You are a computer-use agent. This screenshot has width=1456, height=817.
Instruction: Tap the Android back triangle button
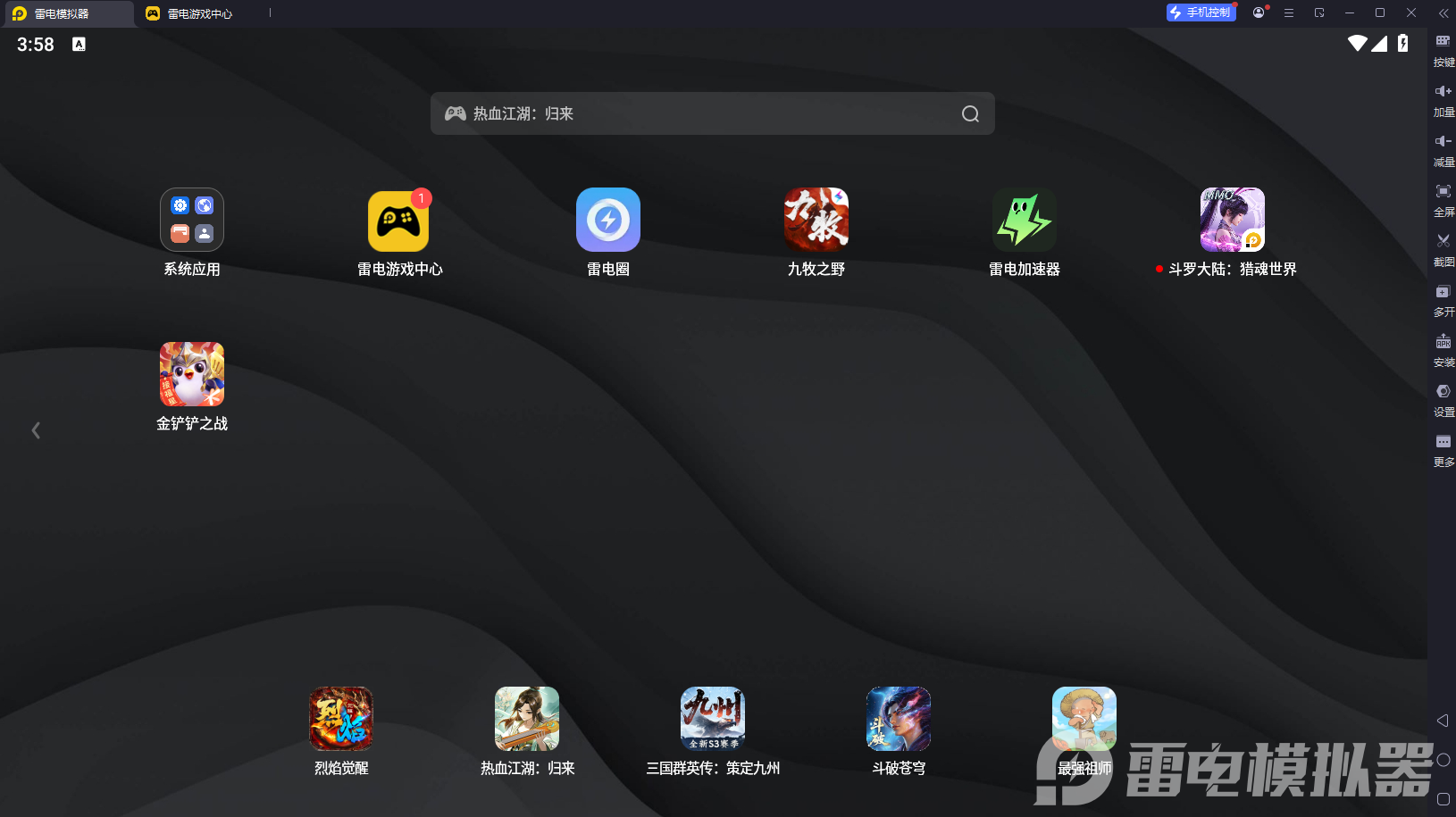click(1443, 721)
